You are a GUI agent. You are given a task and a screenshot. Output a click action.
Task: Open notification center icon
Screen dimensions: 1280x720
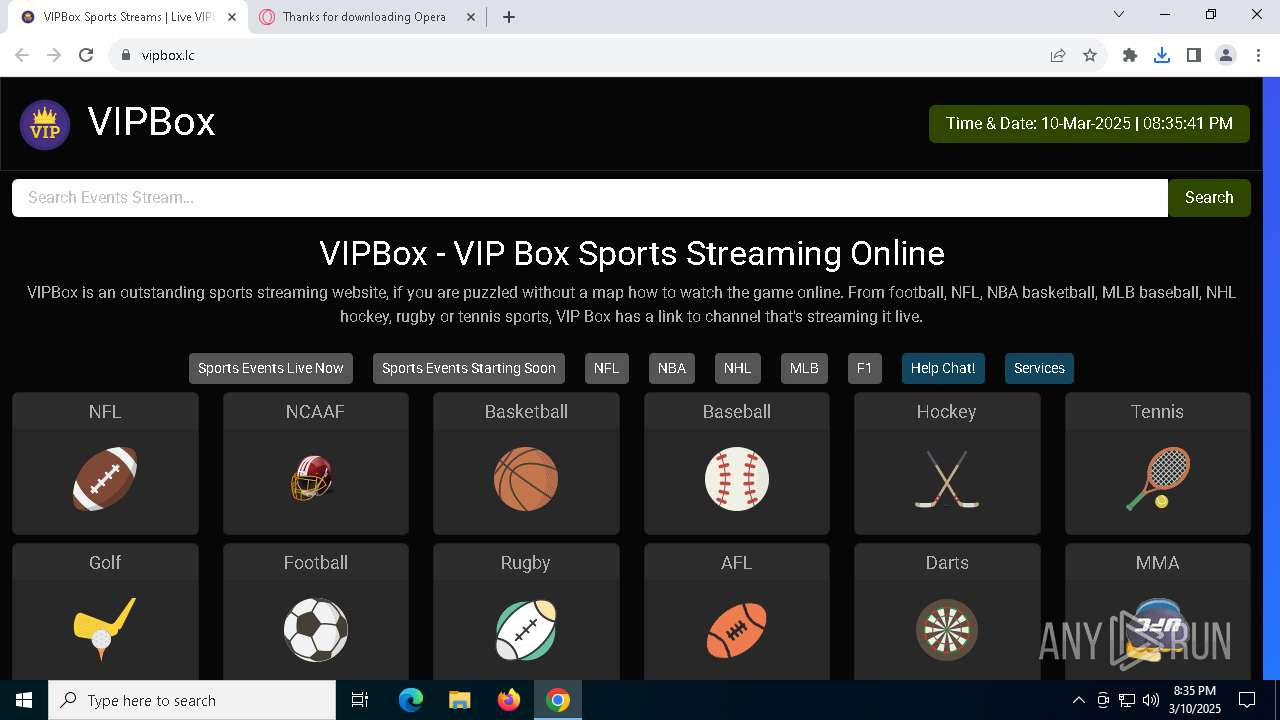coord(1247,700)
